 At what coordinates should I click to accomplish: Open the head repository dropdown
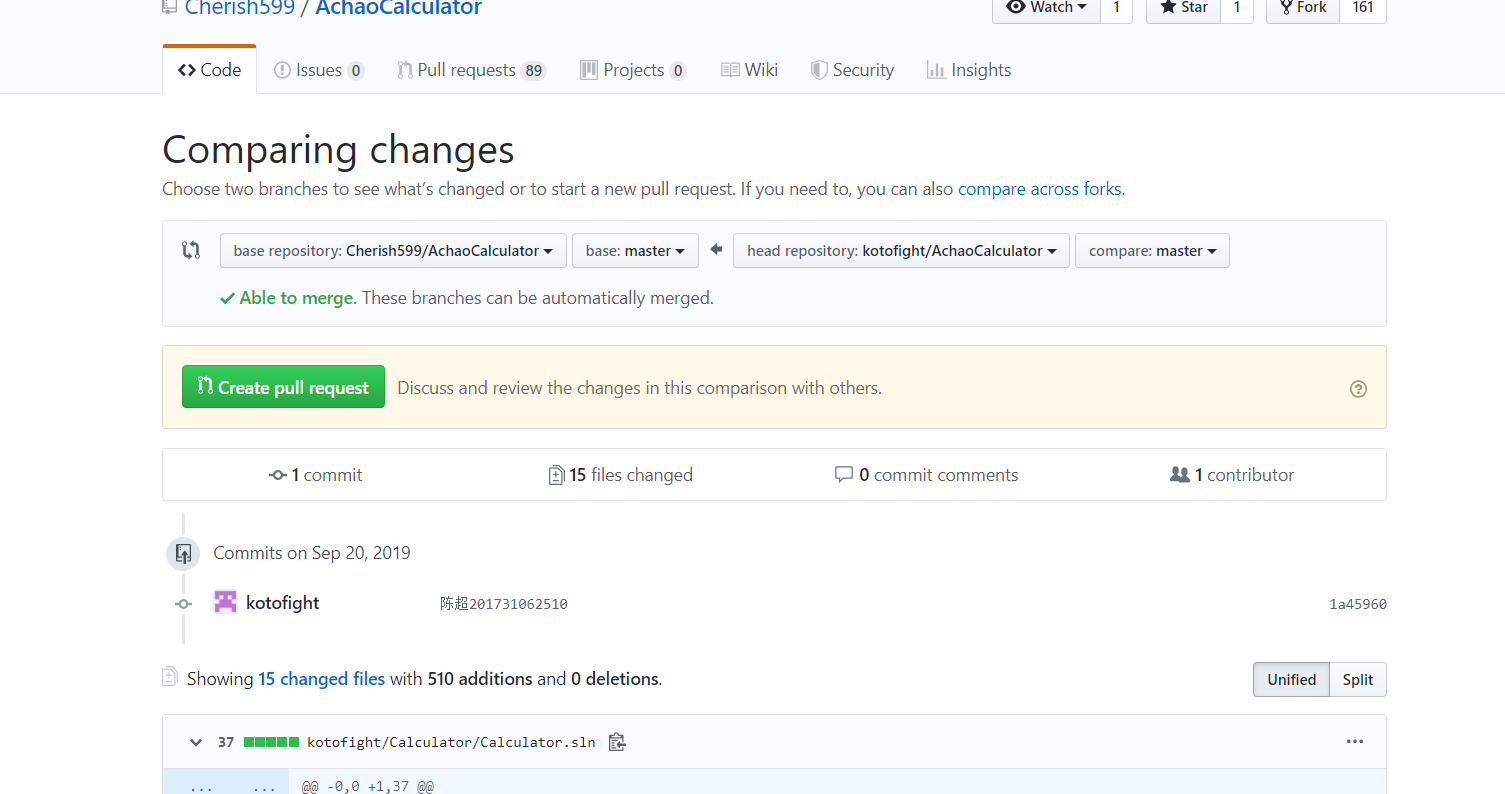pyautogui.click(x=901, y=251)
